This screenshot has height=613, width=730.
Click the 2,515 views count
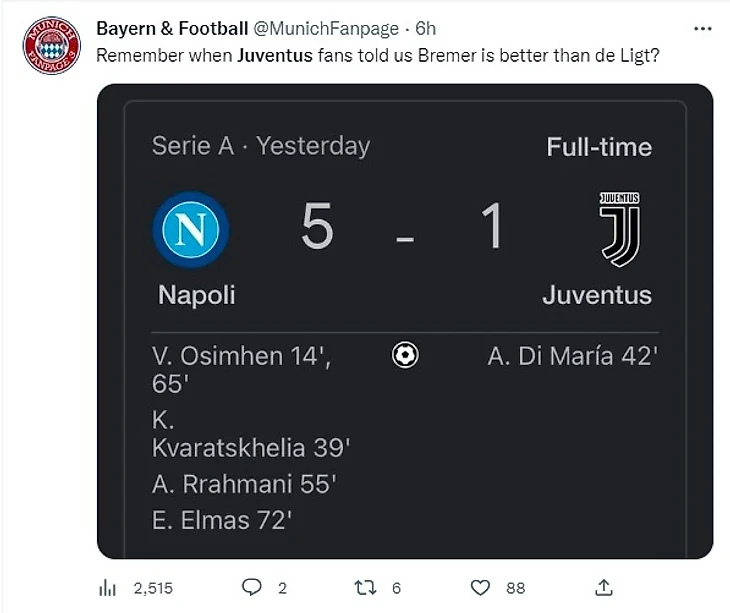[153, 589]
